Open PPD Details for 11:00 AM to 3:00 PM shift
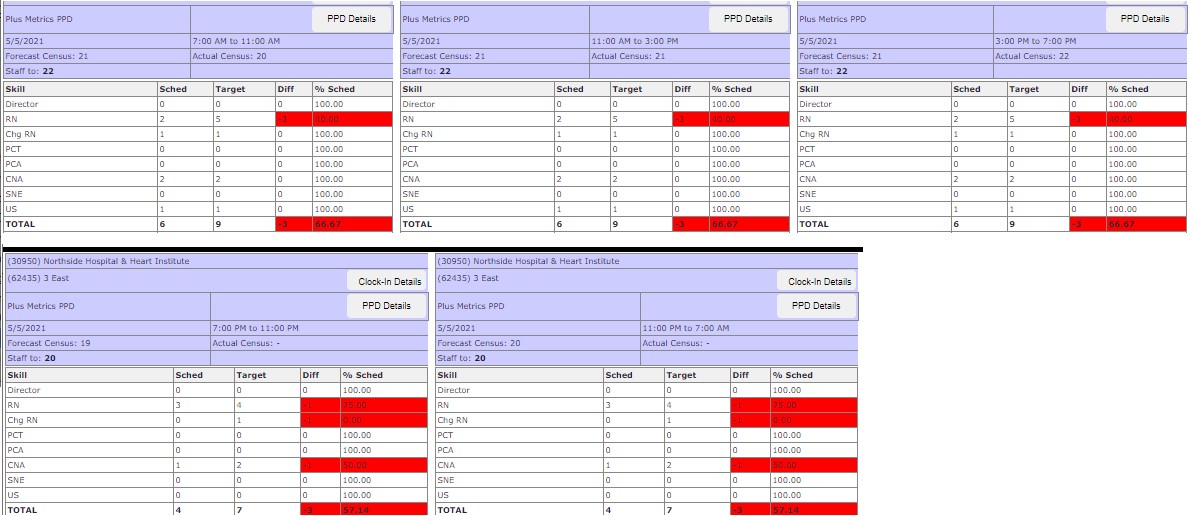The image size is (1191, 516). tap(748, 19)
